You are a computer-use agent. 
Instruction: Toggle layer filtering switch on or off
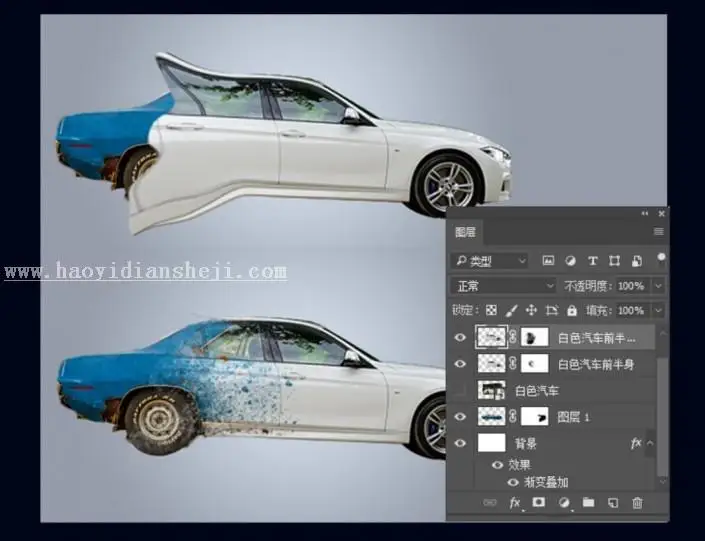pos(661,259)
